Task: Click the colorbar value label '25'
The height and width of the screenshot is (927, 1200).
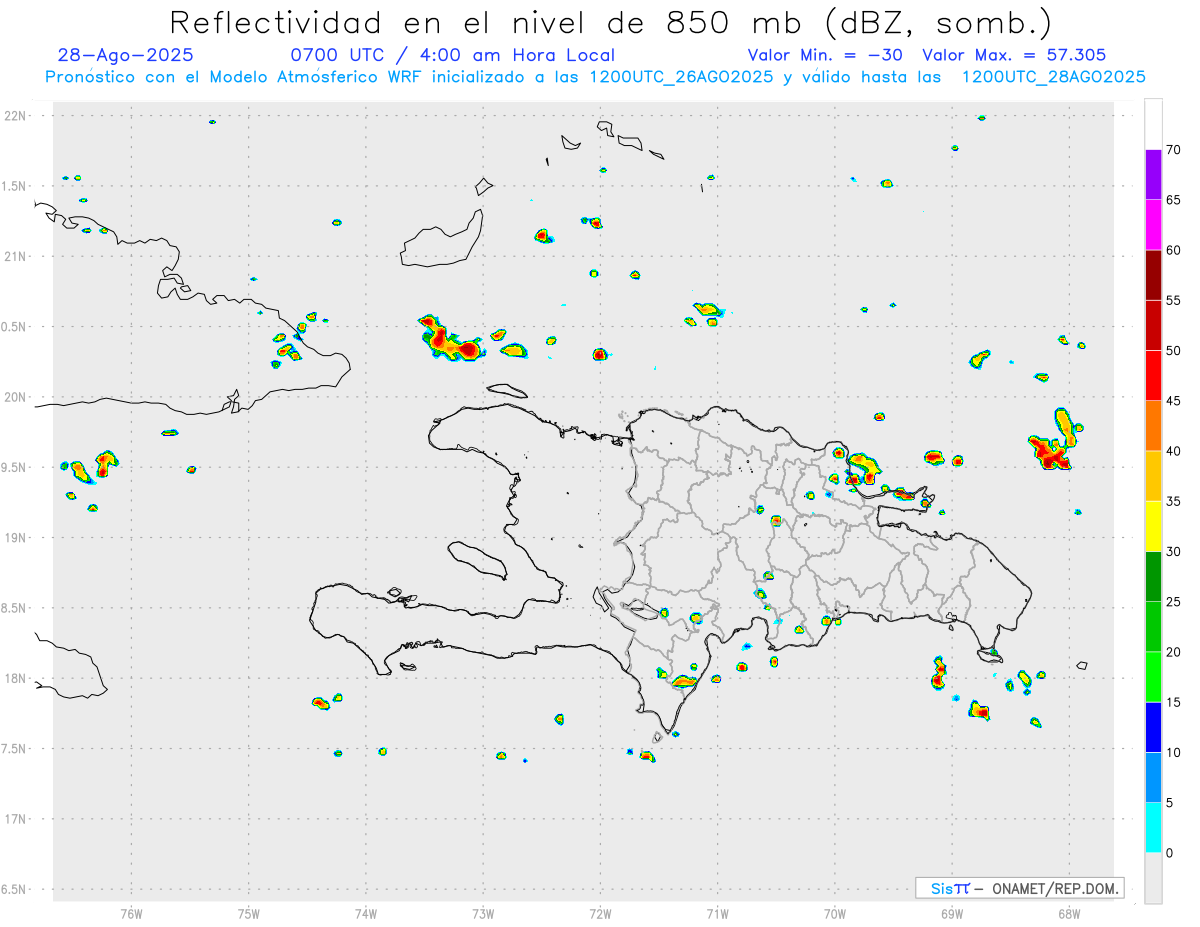Action: 1173,602
